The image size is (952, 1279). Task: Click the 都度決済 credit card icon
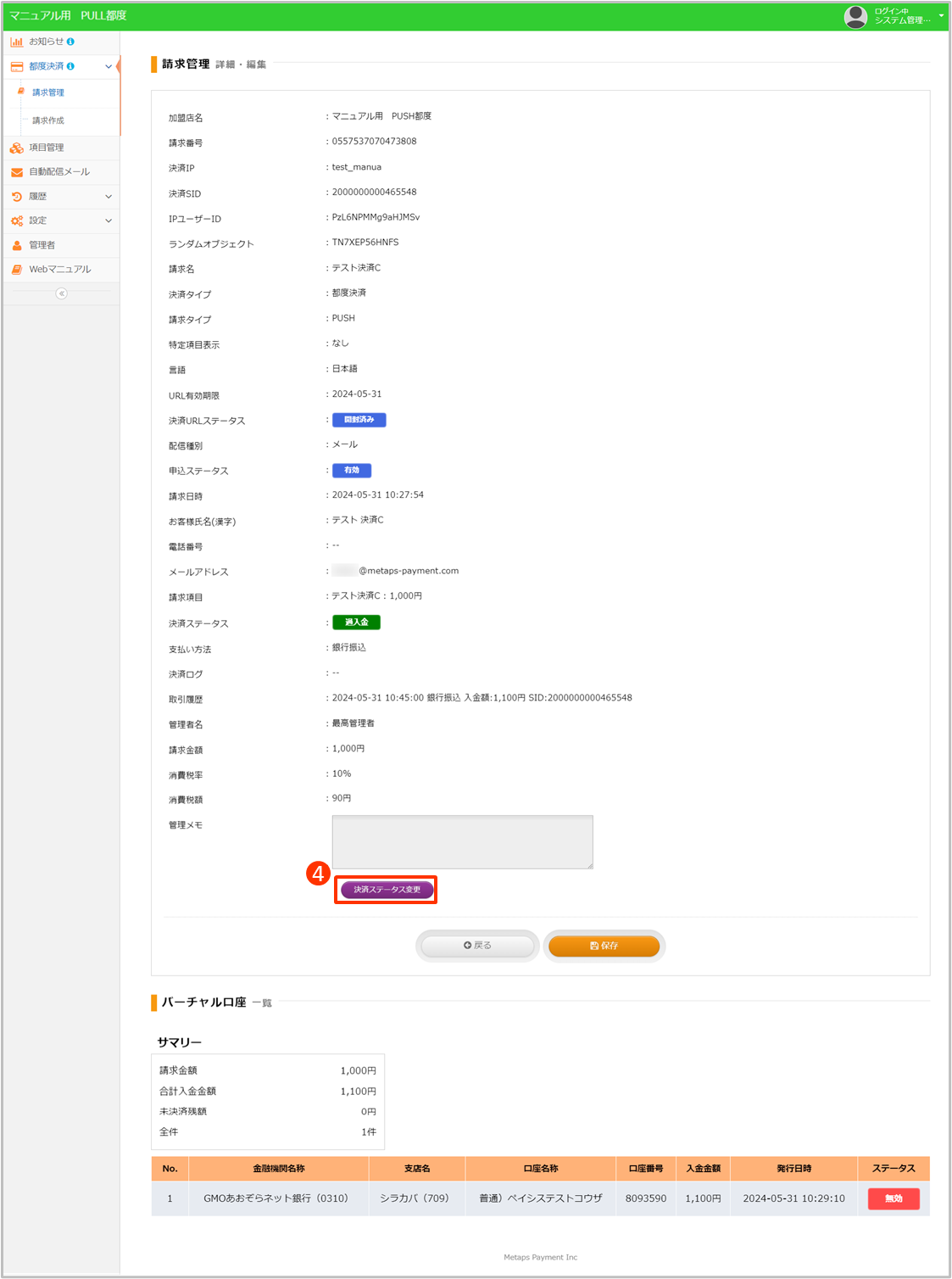[x=17, y=66]
